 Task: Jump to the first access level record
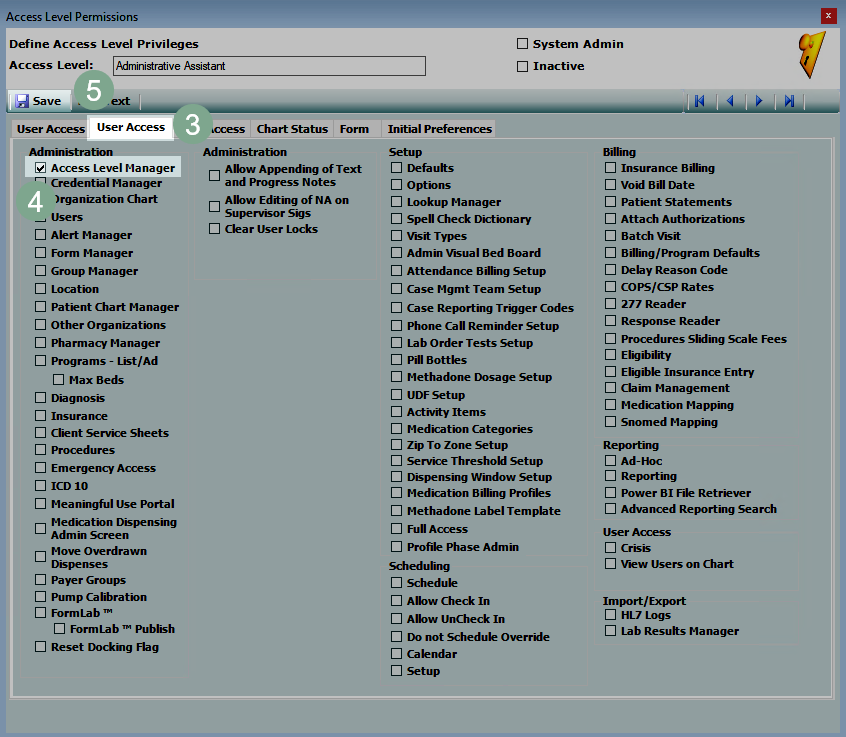point(700,101)
